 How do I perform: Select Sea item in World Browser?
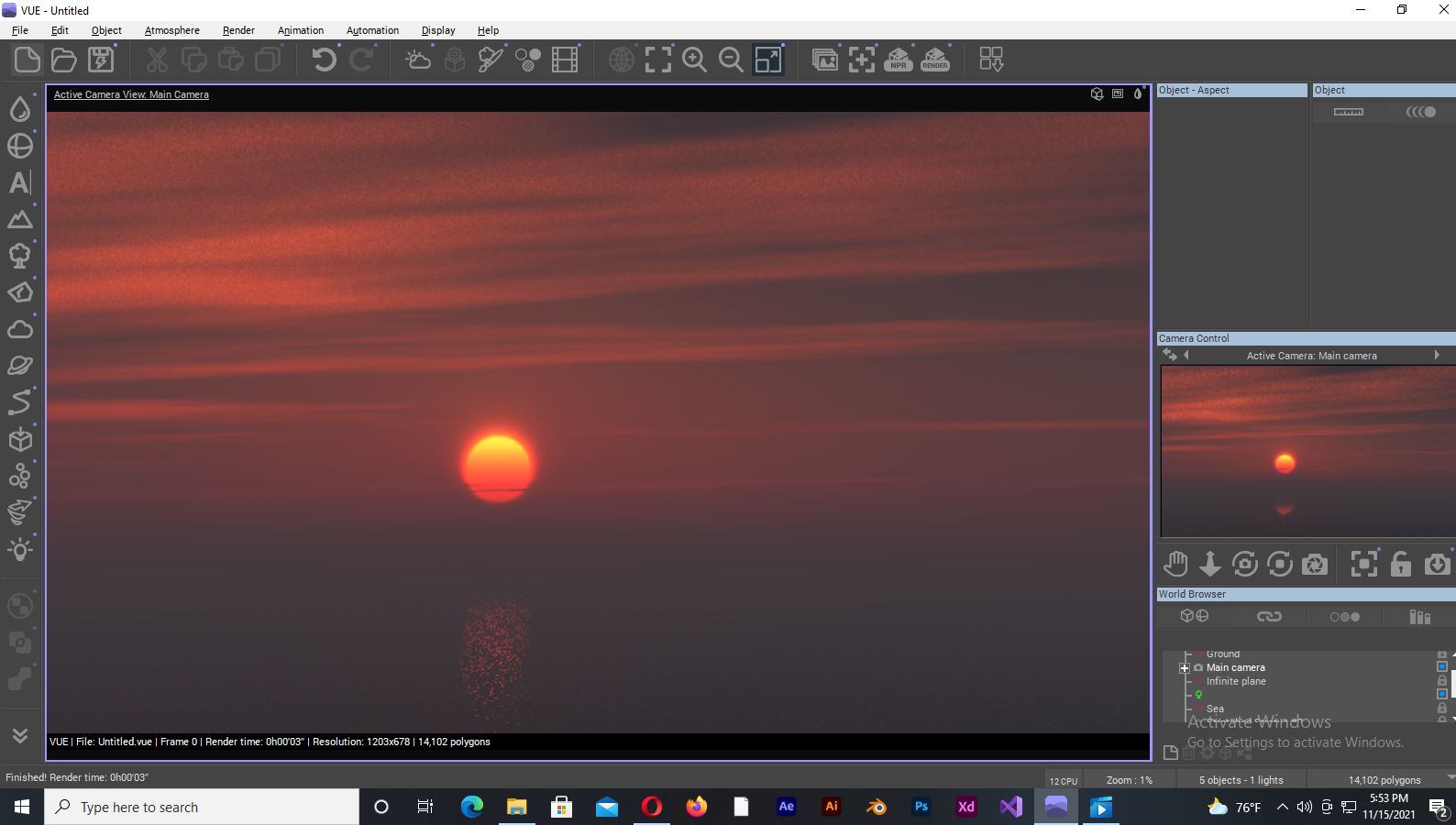(1215, 709)
